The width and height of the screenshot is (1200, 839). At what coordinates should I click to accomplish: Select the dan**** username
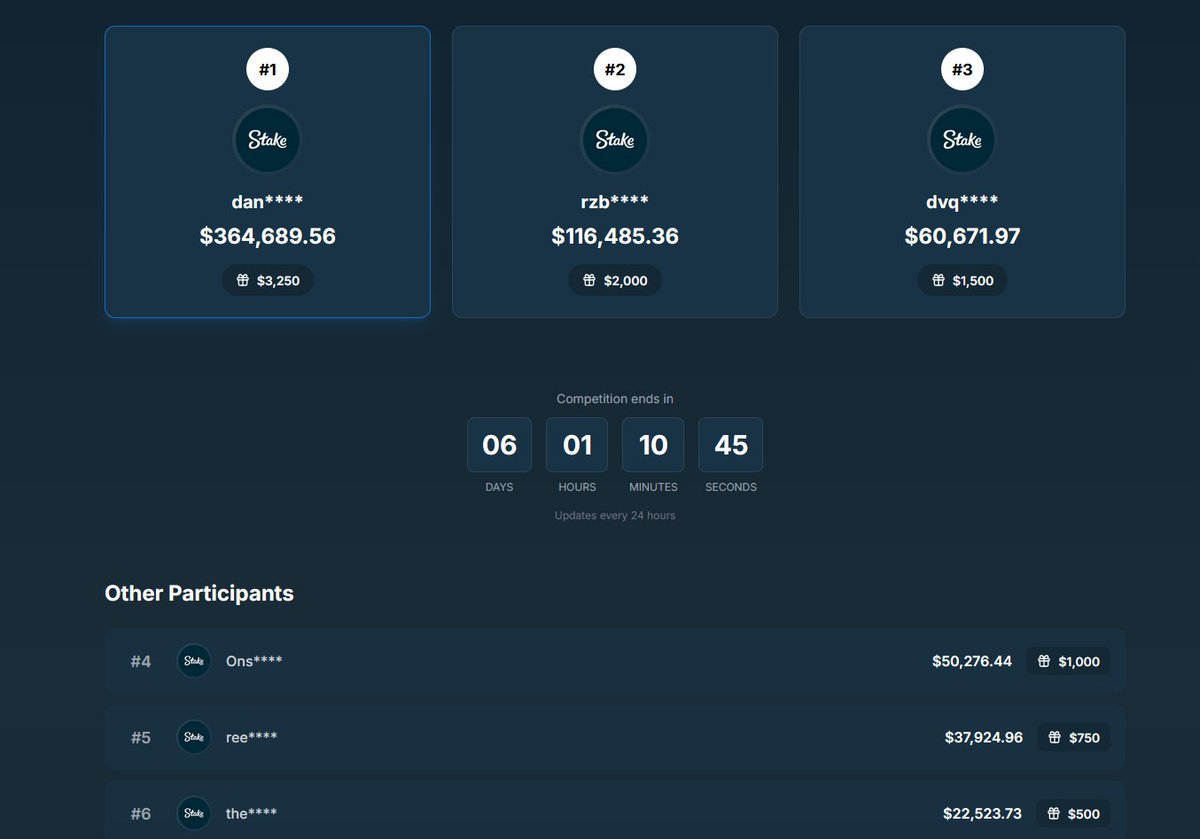267,202
